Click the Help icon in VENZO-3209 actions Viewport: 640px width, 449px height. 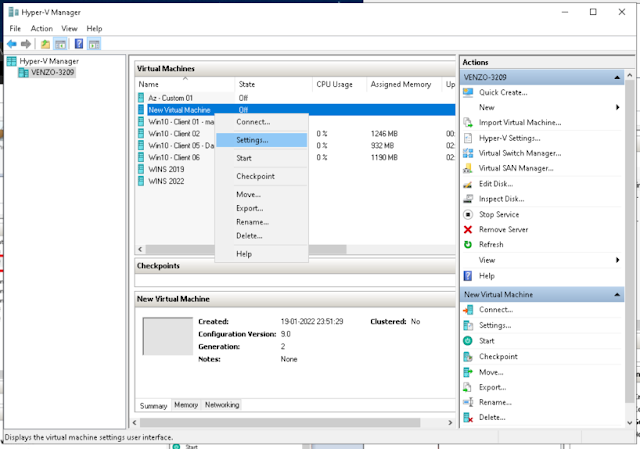click(468, 276)
